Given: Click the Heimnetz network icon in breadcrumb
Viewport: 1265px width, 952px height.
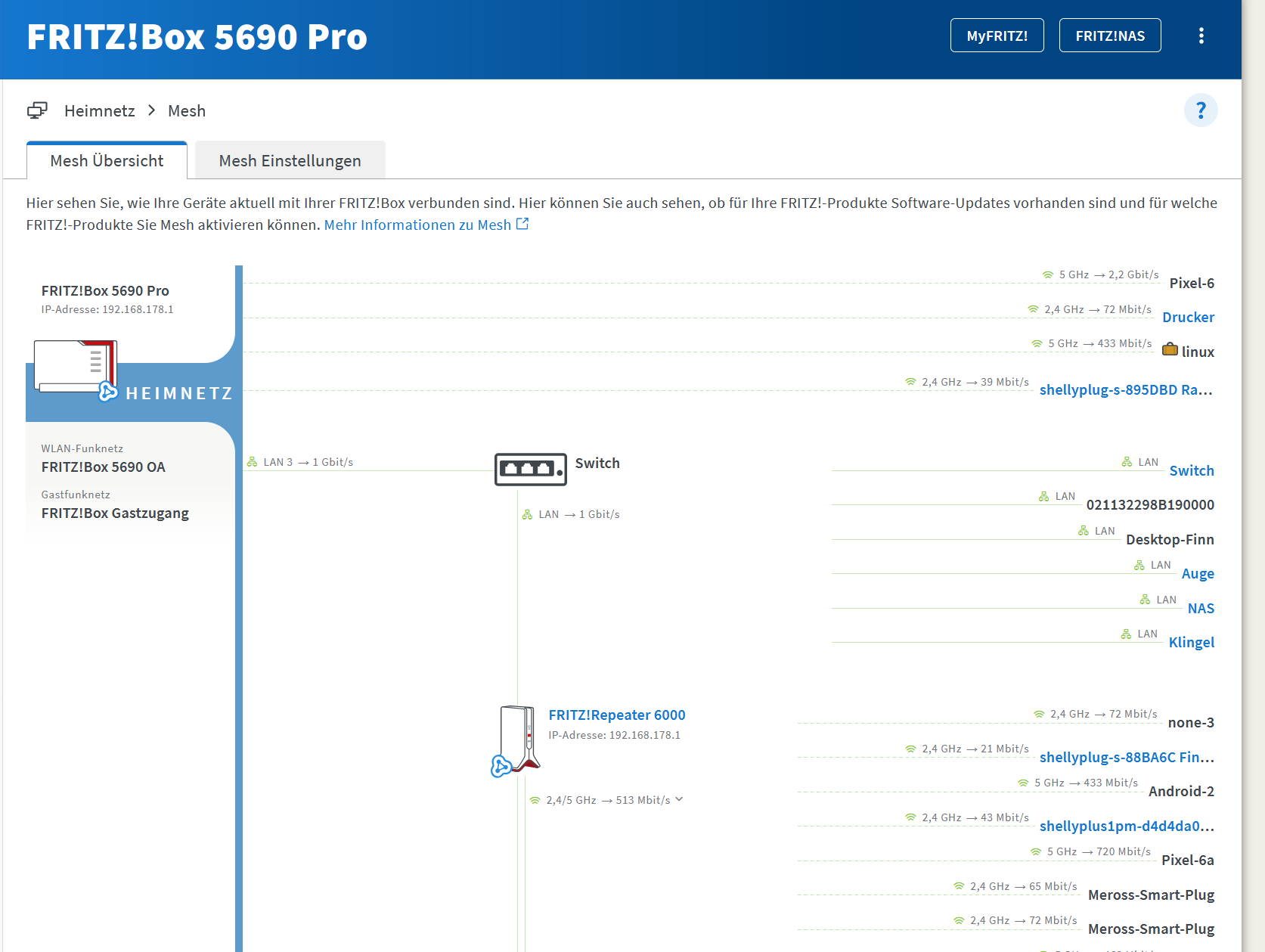Looking at the screenshot, I should click(37, 110).
